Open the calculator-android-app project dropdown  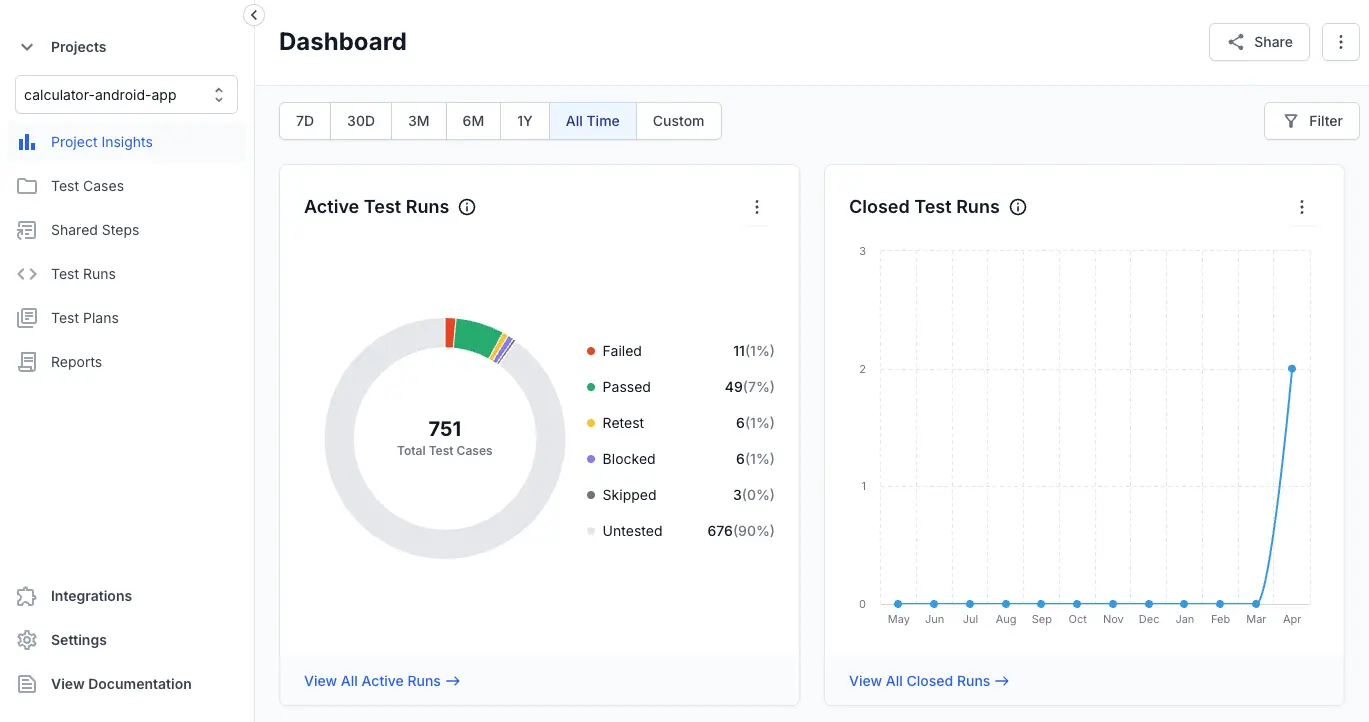126,95
